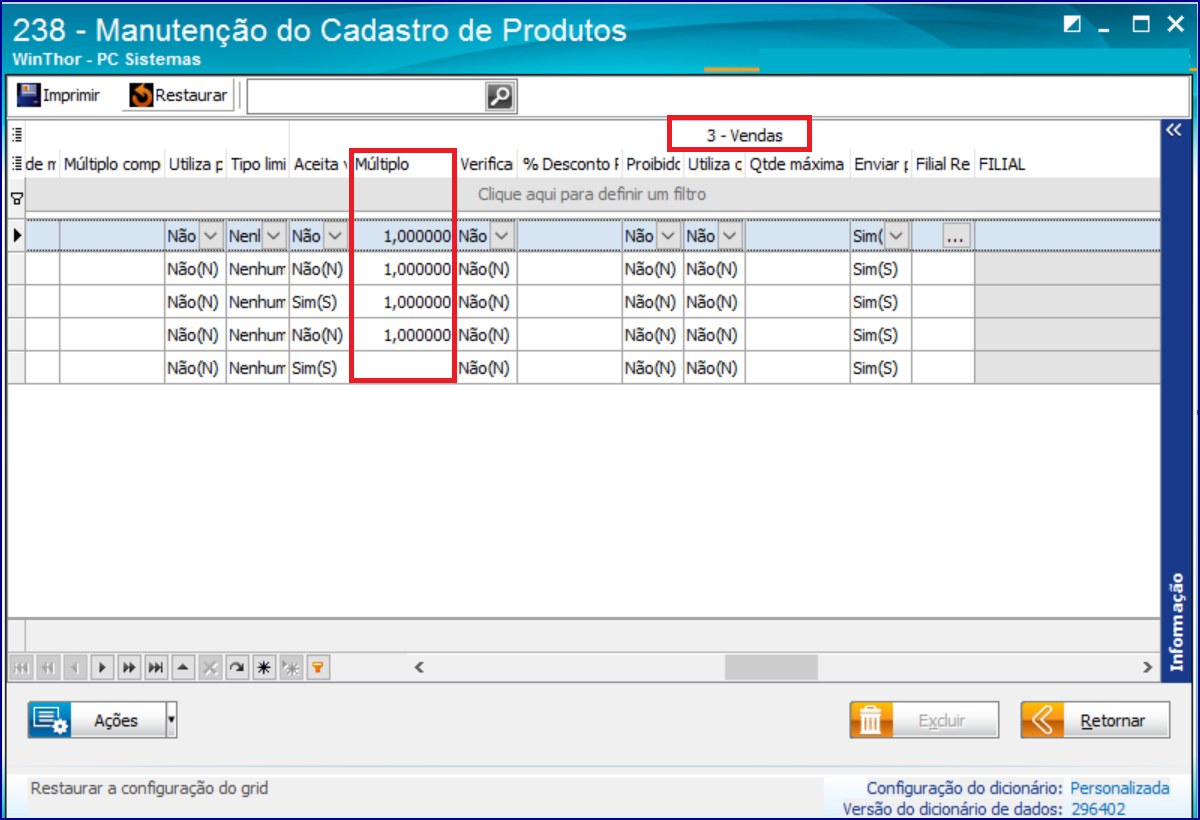Click the prior page navigator button
The image size is (1200, 820).
[46, 667]
